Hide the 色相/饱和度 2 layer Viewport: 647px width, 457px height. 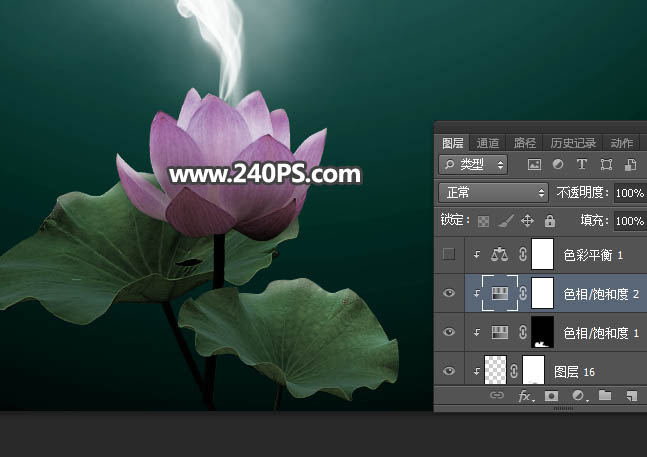pos(449,293)
